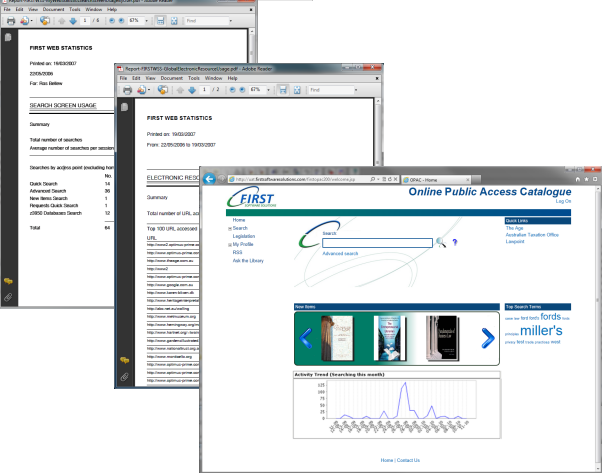Fit one full page in back Reader window
Viewport: 602px width, 473px height.
click(174, 21)
